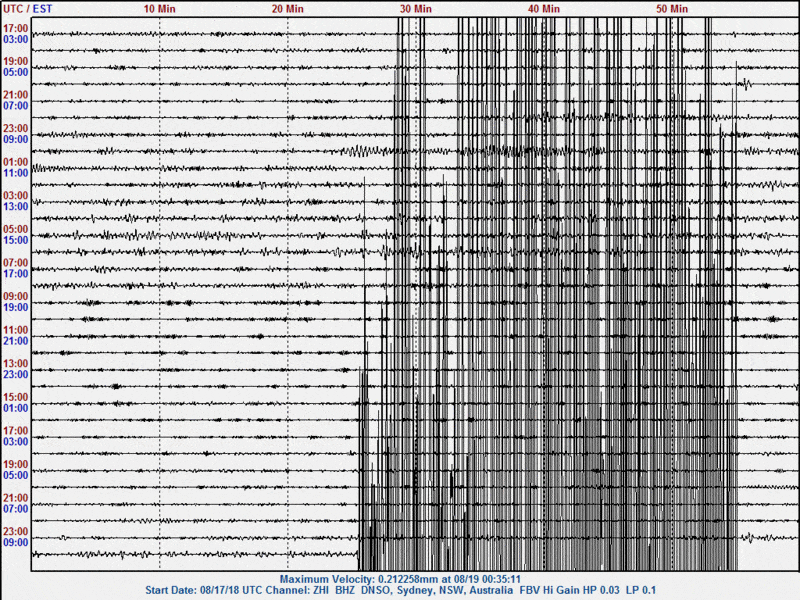Viewport: 800px width, 600px height.
Task: Select the 05:00 UTC row label
Action: [15, 229]
